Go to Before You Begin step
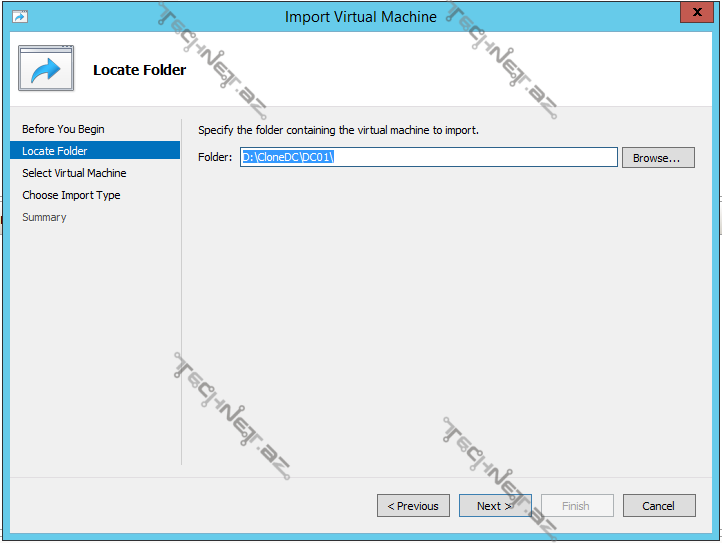Screen dimensions: 722x543 click(63, 129)
